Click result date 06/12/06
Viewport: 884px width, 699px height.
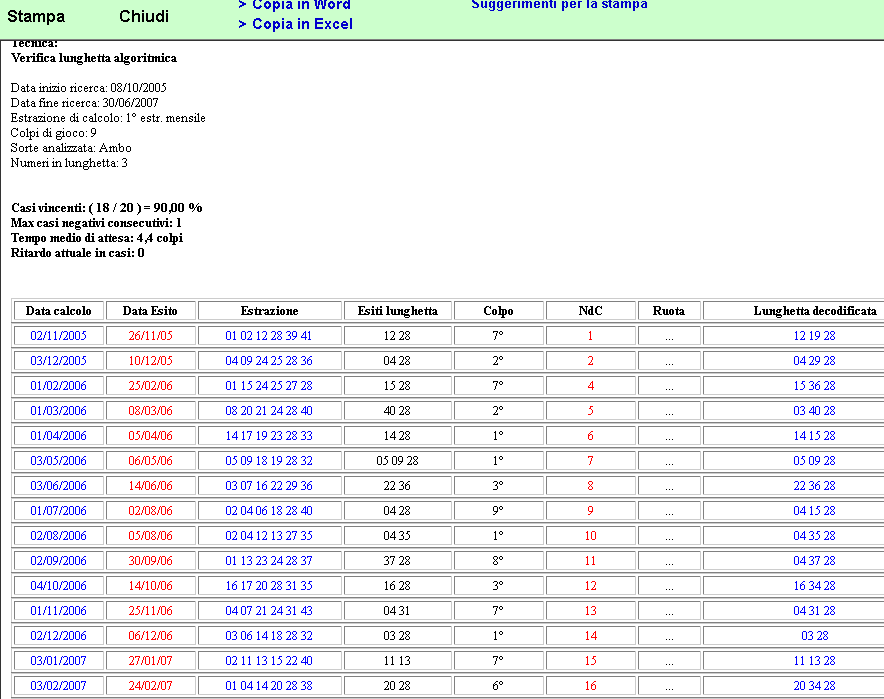click(x=151, y=636)
